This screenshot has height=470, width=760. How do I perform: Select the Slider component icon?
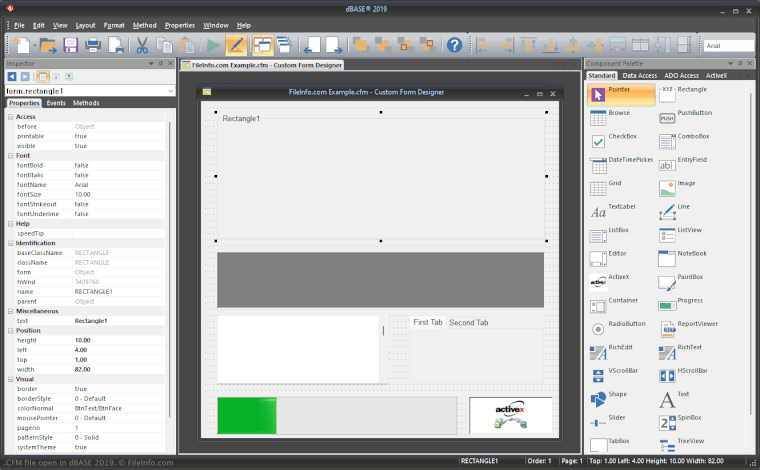click(598, 421)
